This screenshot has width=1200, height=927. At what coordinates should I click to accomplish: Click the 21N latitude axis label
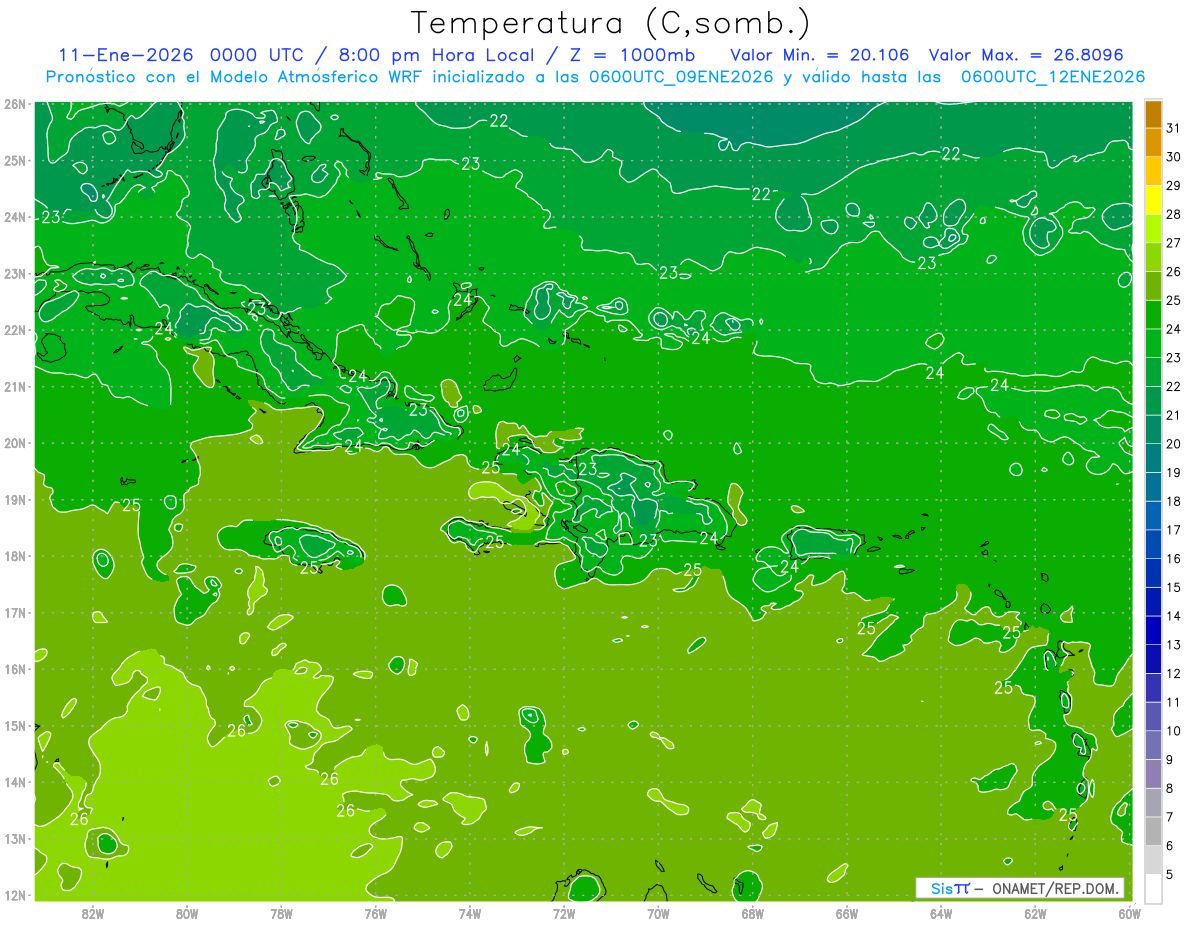point(14,386)
